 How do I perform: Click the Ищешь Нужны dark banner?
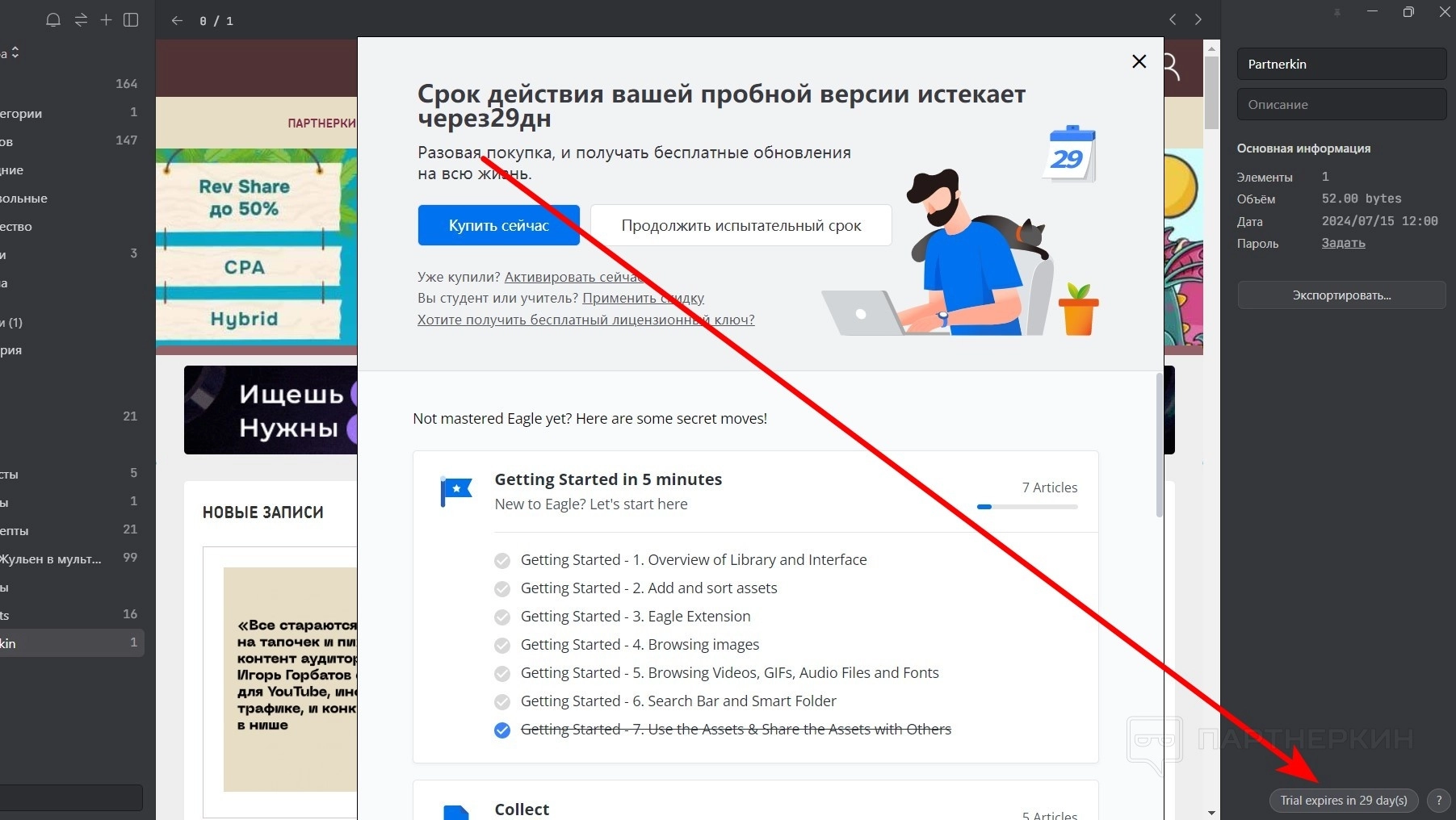pos(271,410)
